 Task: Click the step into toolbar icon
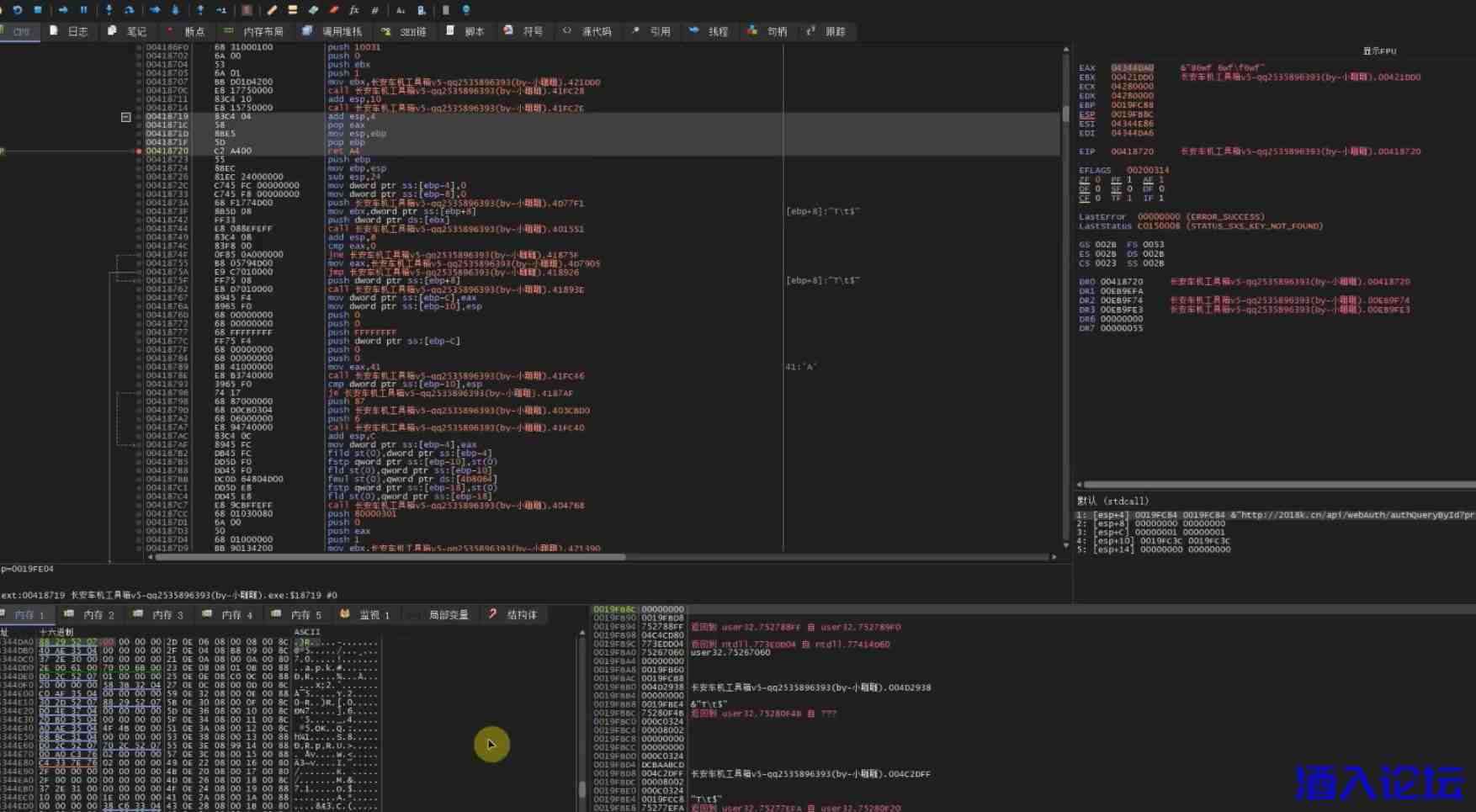click(x=109, y=10)
